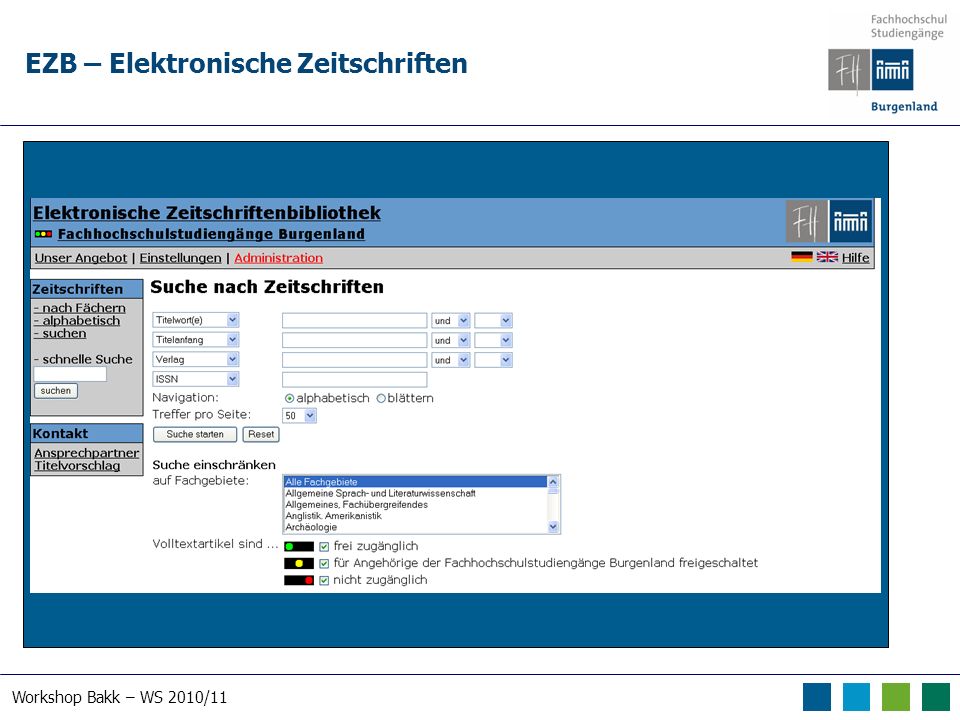
Task: Click the German flag language icon
Action: pyautogui.click(x=801, y=257)
